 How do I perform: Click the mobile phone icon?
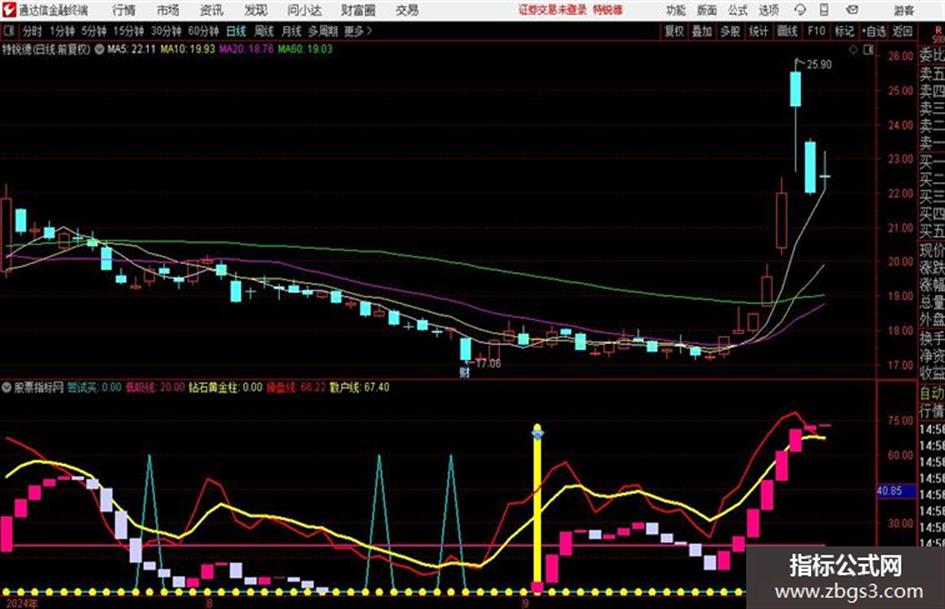click(824, 10)
